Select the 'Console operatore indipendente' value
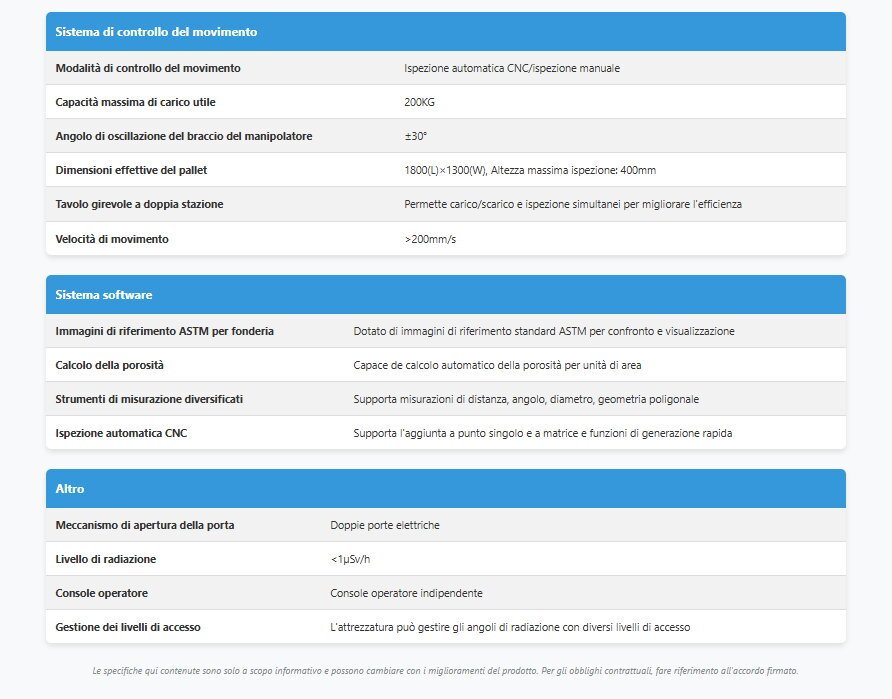The width and height of the screenshot is (892, 699). 406,593
